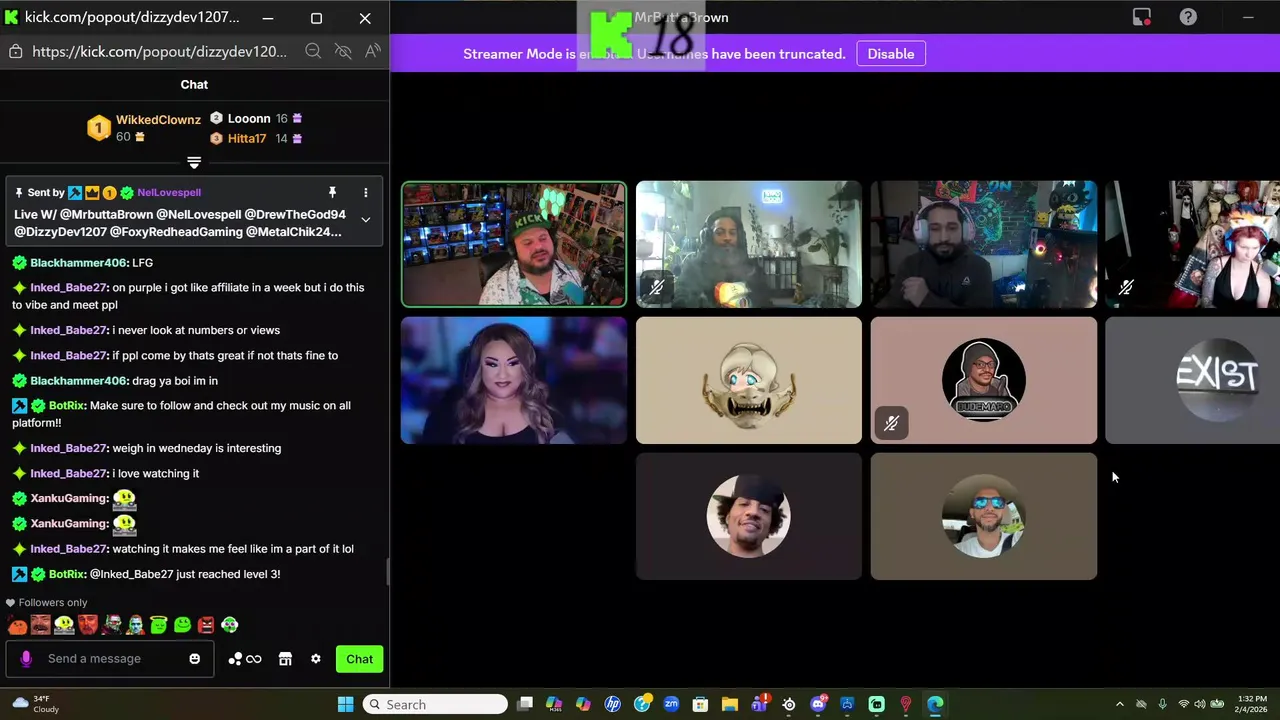This screenshot has height=720, width=1280.
Task: Open the Windows Start menu
Action: coord(345,704)
